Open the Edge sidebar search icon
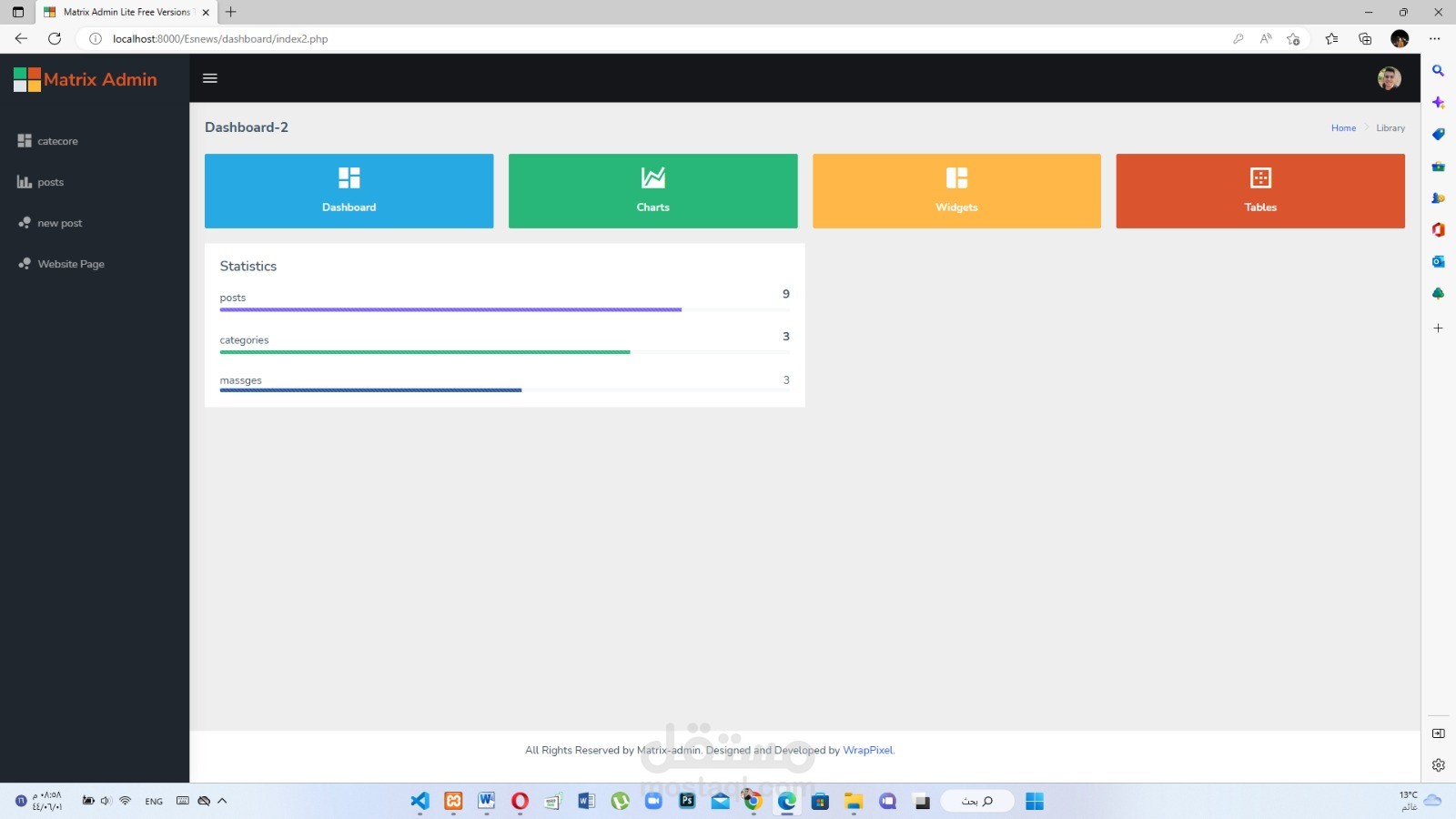The image size is (1456, 819). click(1438, 71)
